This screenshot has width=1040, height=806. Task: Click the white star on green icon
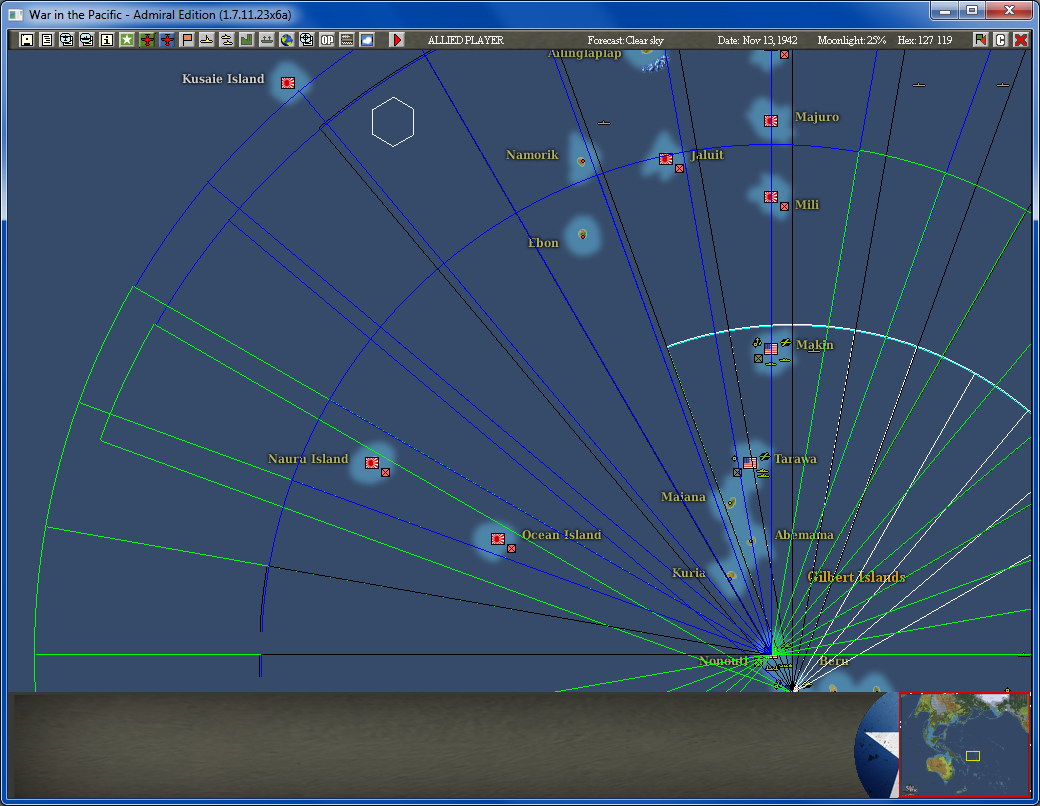(127, 40)
